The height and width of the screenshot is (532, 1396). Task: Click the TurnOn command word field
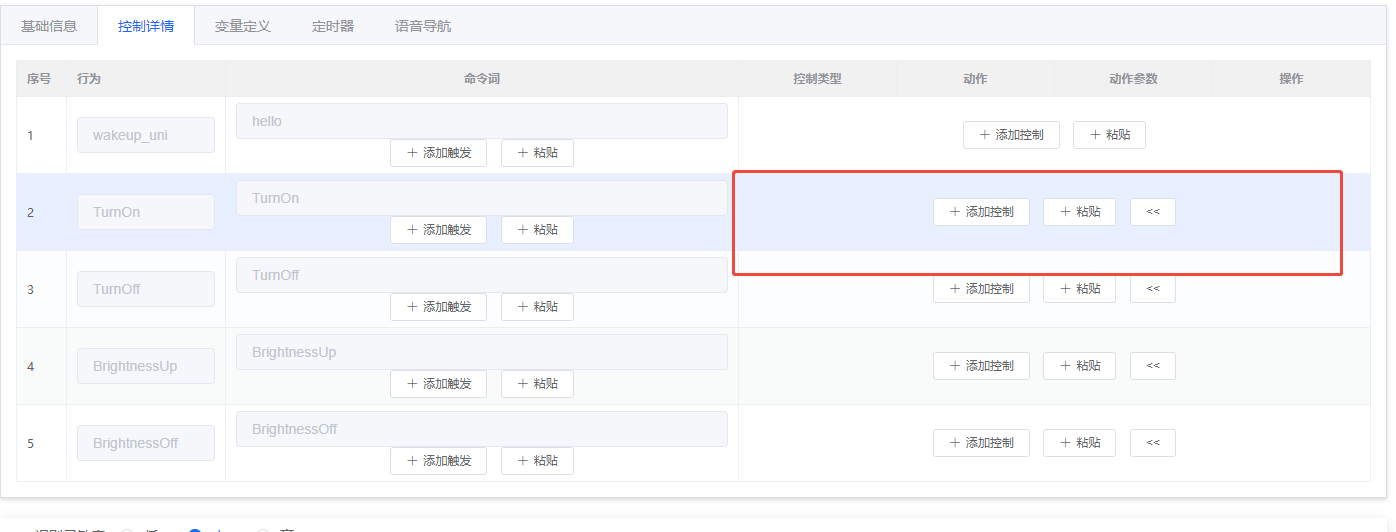[x=481, y=198]
